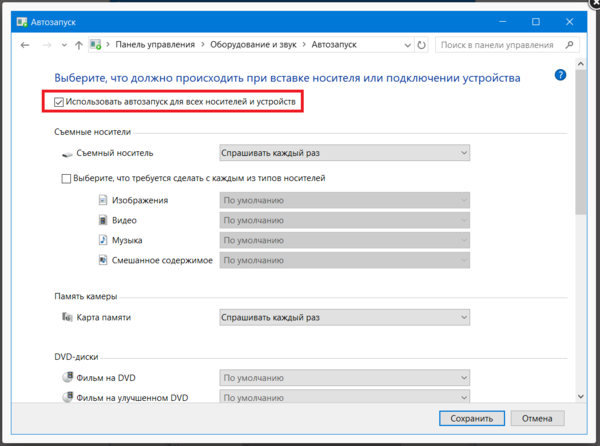Click the Видео film icon
The image size is (600, 446).
[x=103, y=220]
